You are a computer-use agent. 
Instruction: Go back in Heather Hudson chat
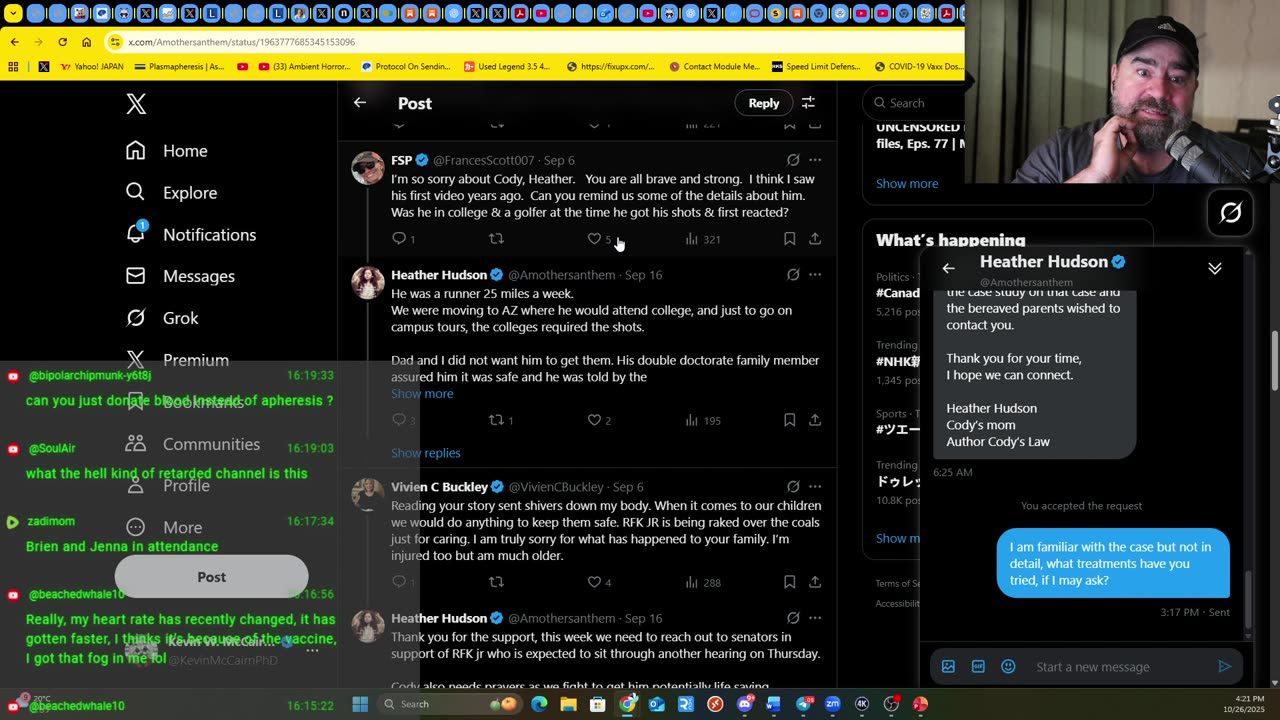pos(948,268)
